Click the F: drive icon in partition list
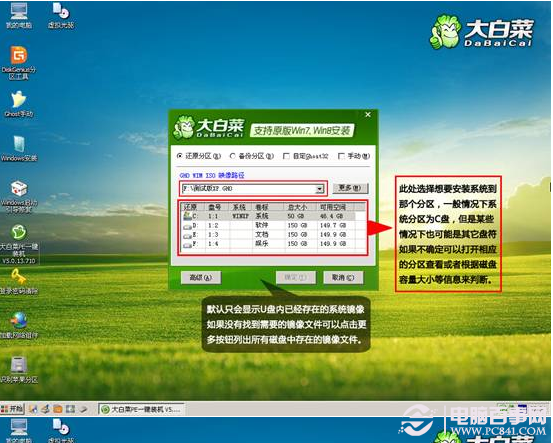Viewport: 553px width, 443px height. point(187,244)
